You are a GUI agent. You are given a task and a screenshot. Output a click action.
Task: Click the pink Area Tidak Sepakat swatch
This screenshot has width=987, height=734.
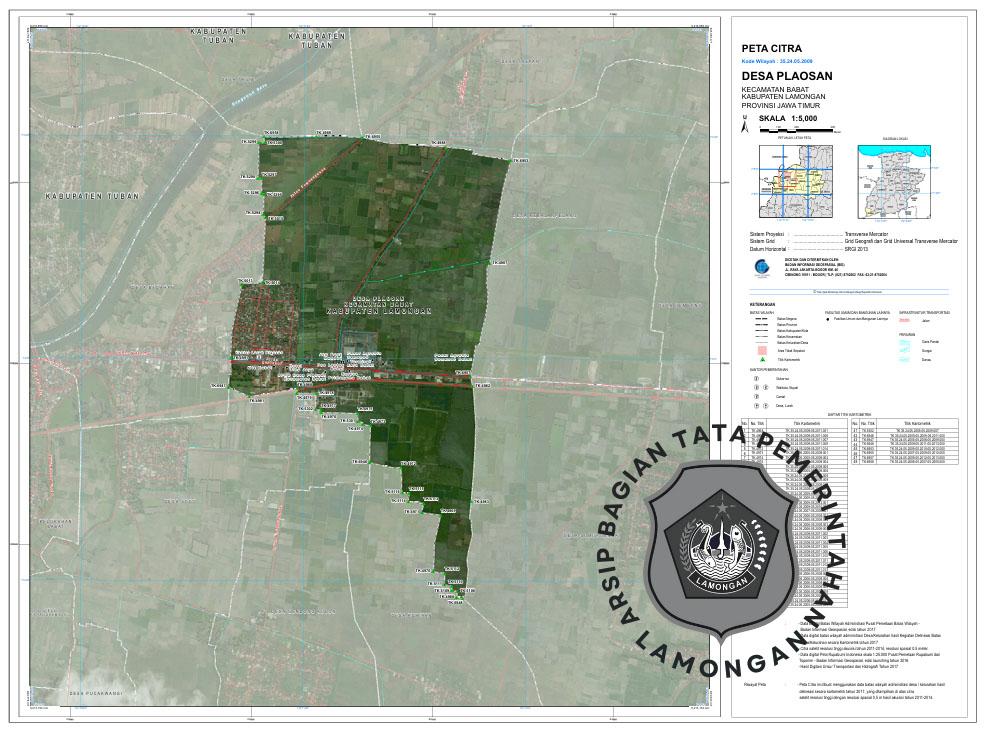point(763,349)
